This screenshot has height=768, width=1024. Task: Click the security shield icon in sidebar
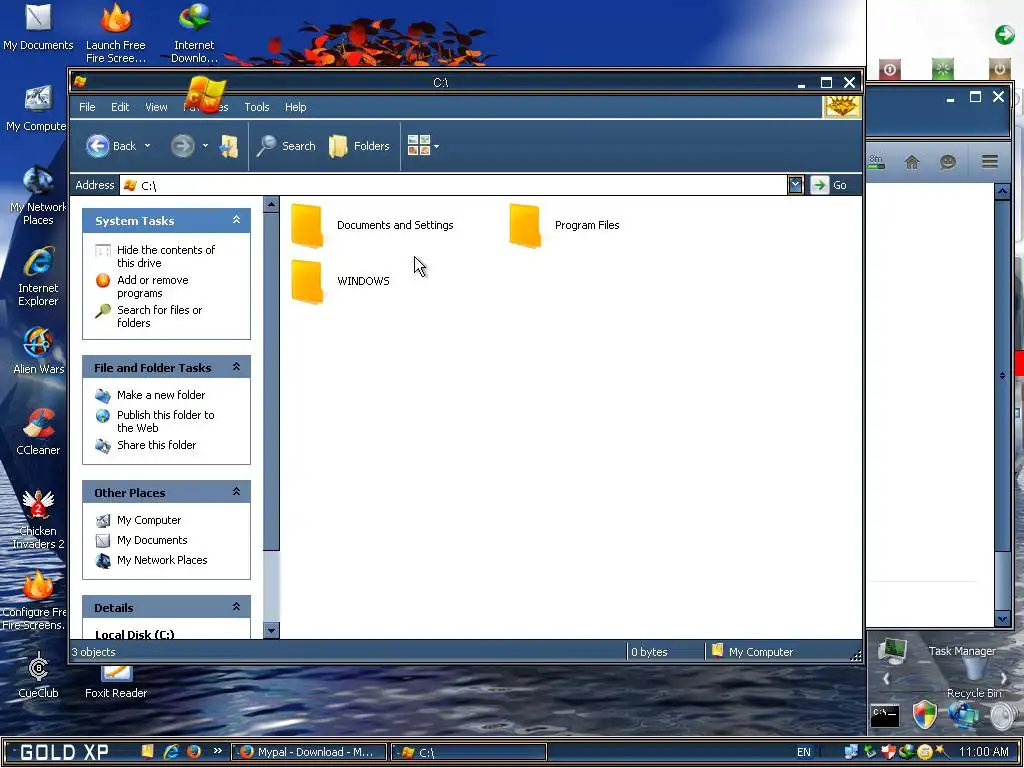tap(924, 715)
